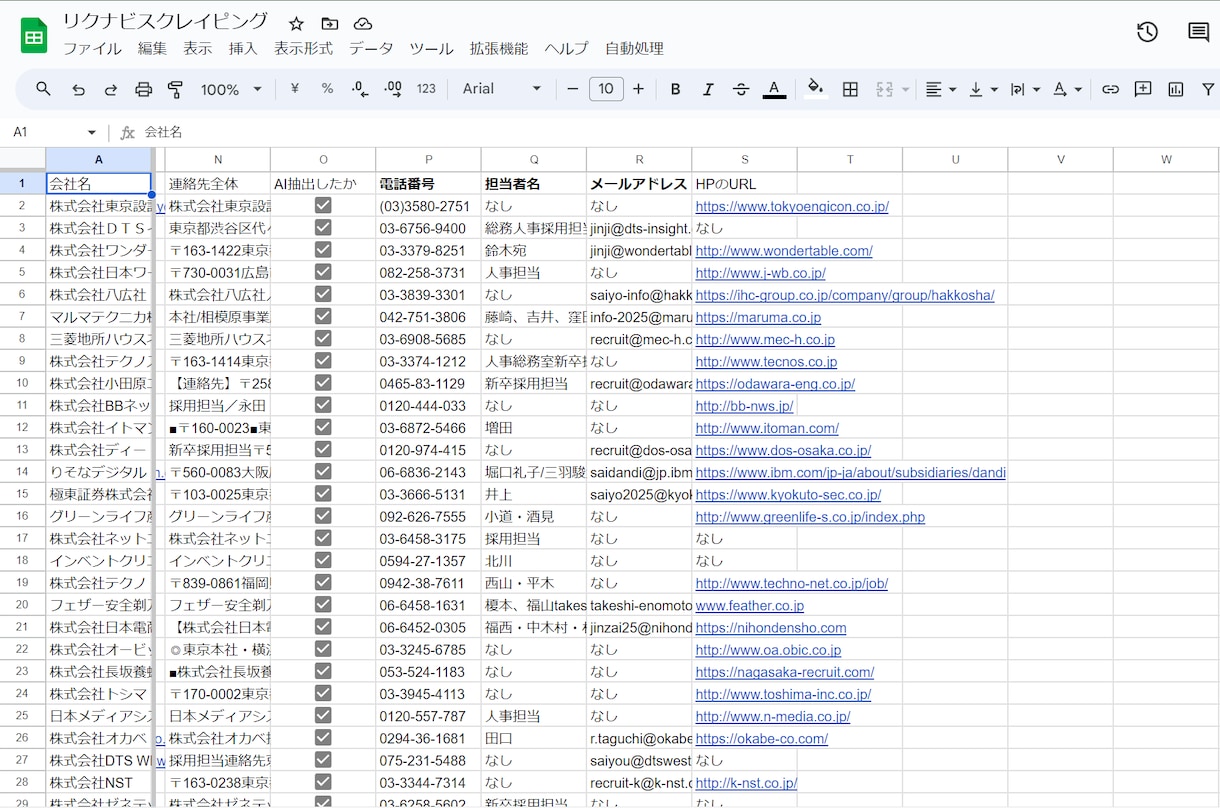Star the document with the star icon
1220x808 pixels.
point(296,23)
